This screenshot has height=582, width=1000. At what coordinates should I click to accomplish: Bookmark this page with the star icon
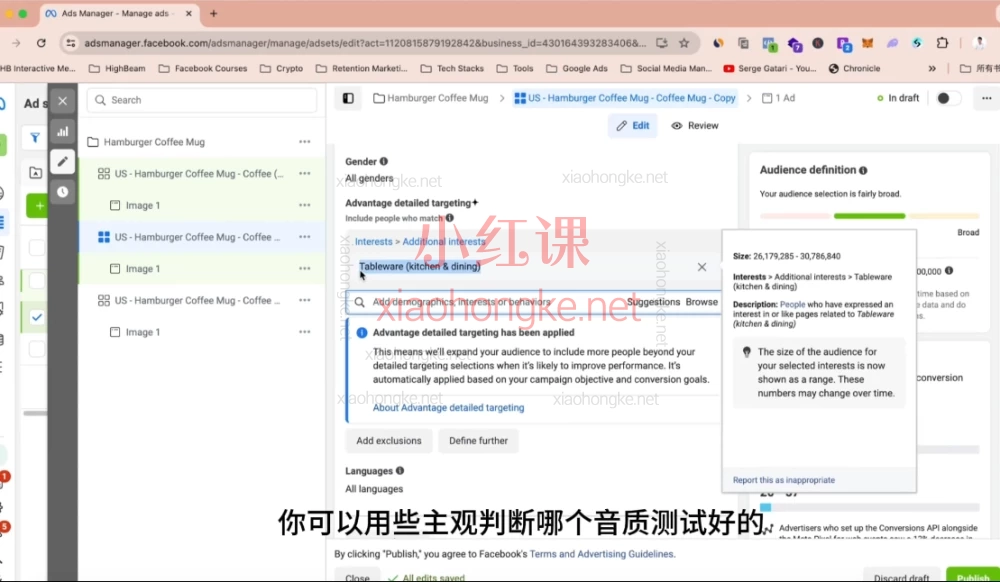pos(684,43)
